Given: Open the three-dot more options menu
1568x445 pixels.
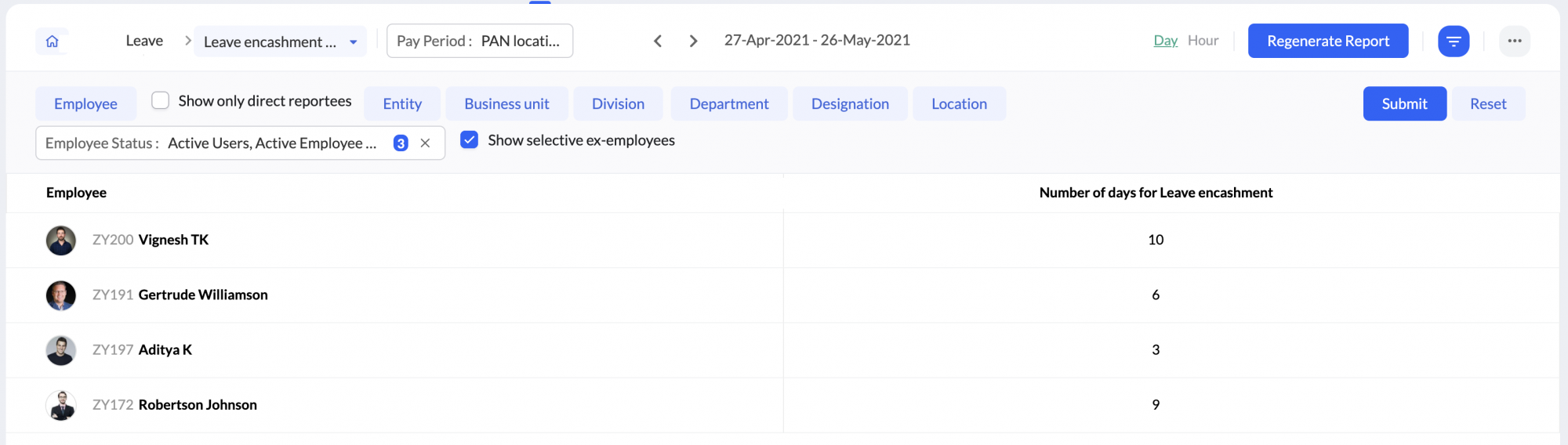Looking at the screenshot, I should [x=1514, y=42].
